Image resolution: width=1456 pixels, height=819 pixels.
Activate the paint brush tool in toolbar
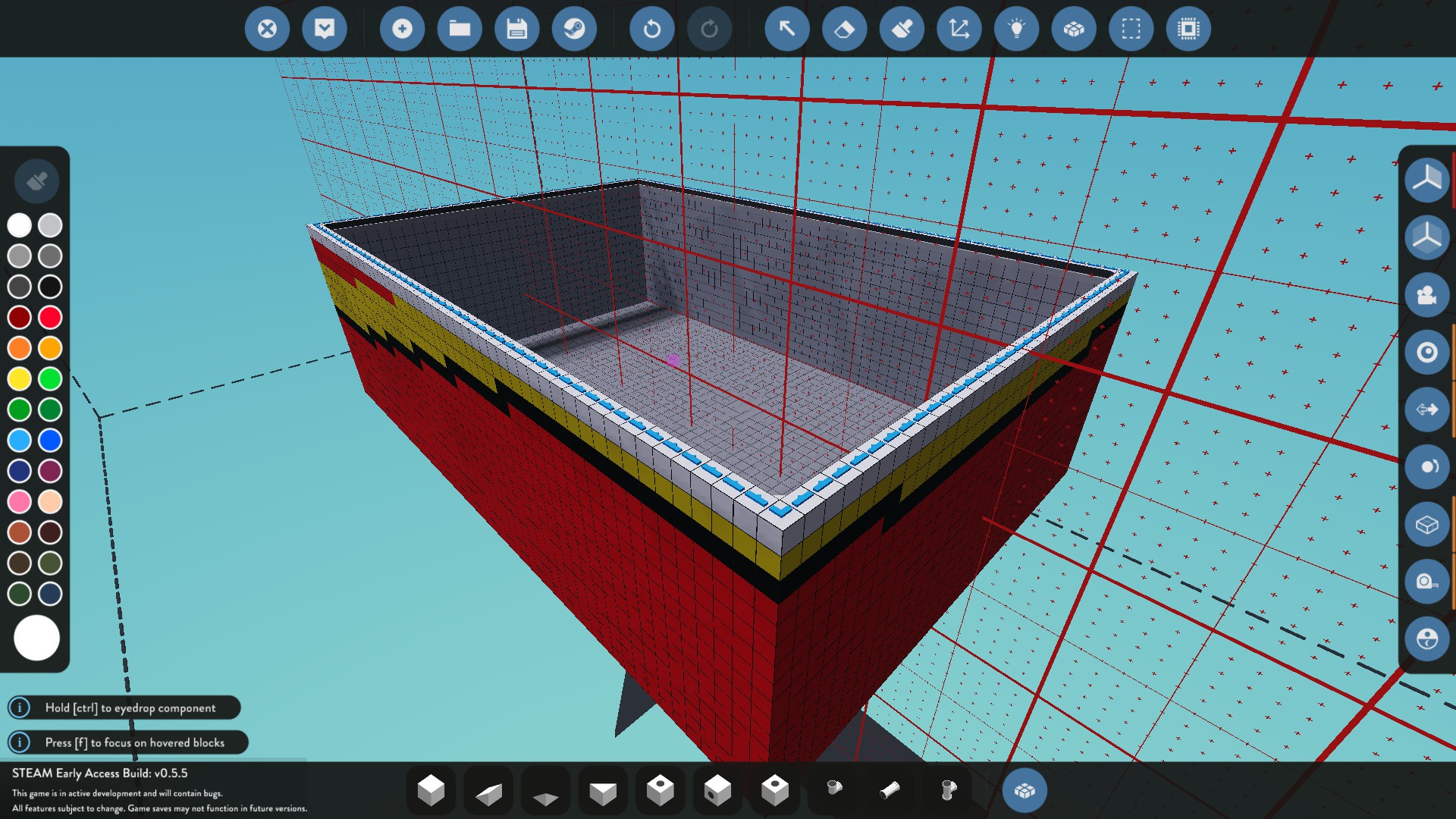pos(902,30)
